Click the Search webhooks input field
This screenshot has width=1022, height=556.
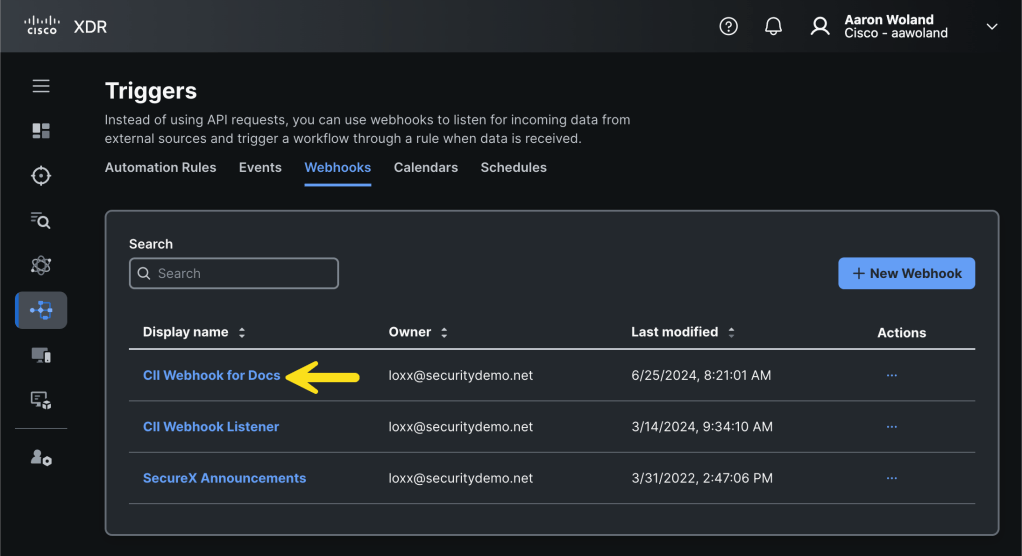[234, 273]
